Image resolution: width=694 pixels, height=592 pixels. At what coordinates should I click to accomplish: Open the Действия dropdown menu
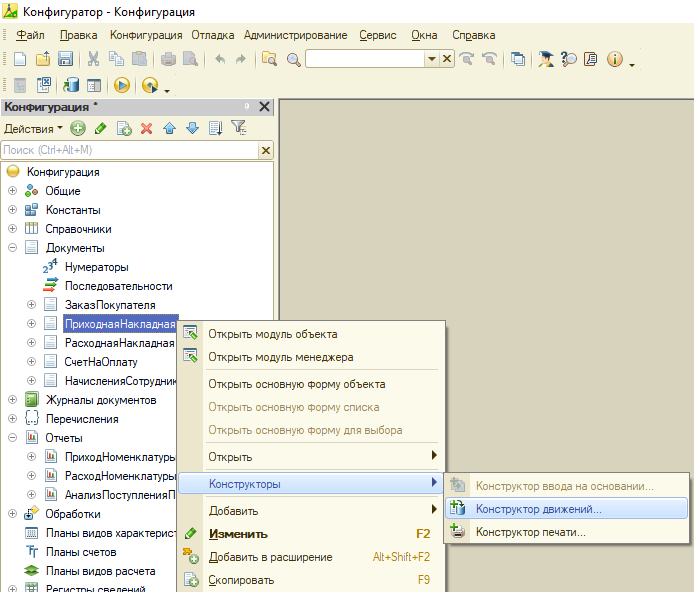point(33,129)
